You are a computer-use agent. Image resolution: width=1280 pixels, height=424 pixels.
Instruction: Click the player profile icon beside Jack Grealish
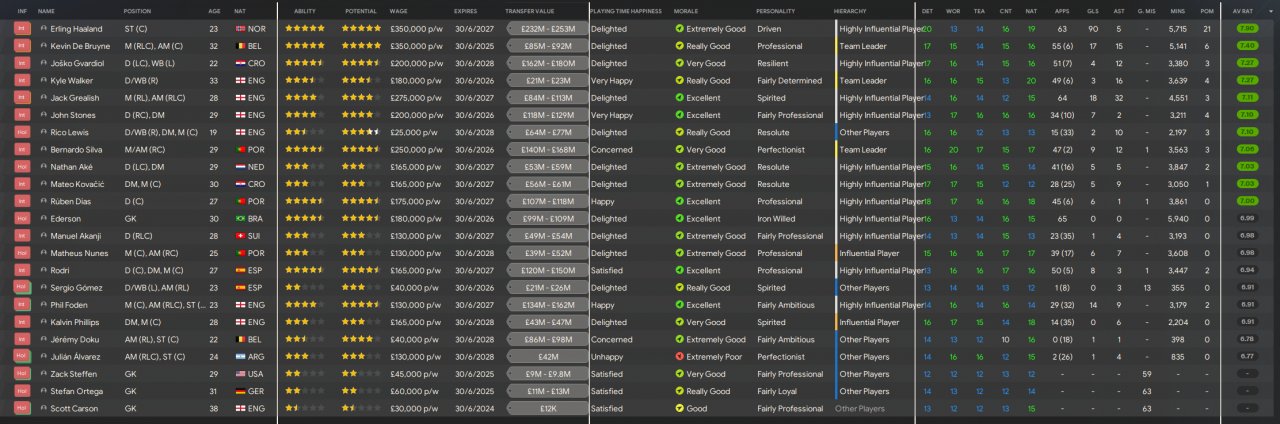44,98
